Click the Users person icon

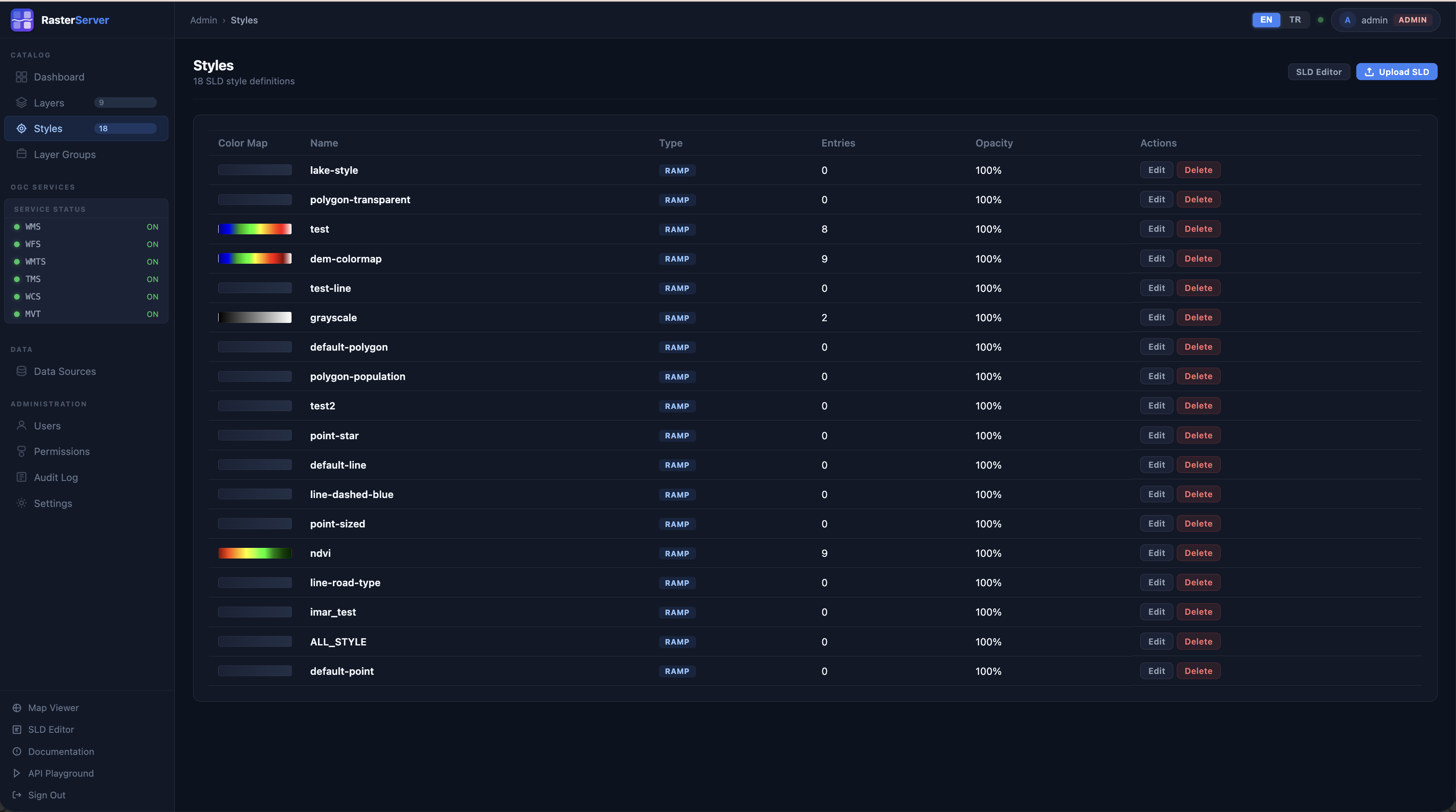point(21,426)
